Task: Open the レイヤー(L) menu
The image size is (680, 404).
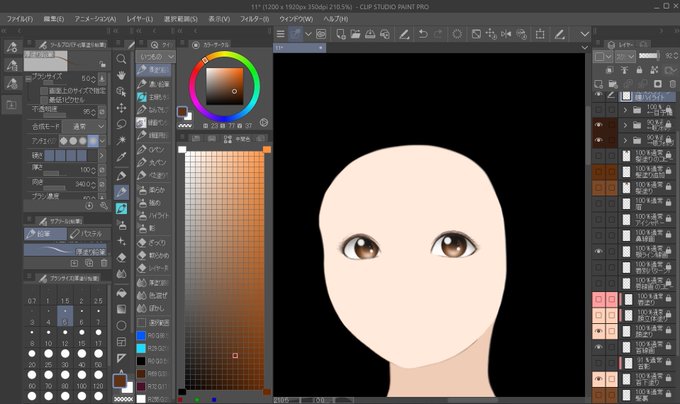Action: point(140,19)
